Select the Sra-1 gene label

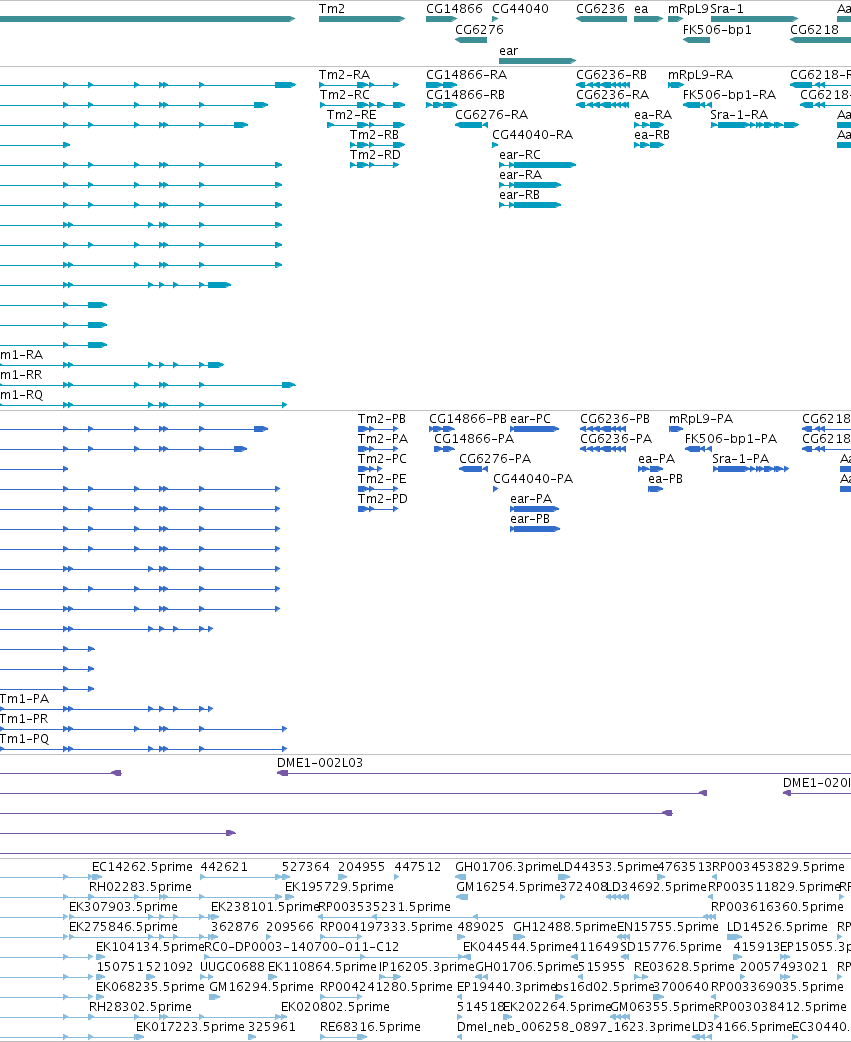click(727, 9)
